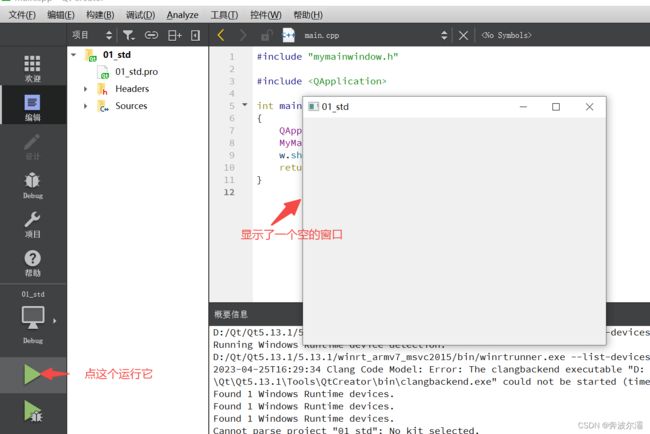Expand the Sources folder arrow
Image resolution: width=650 pixels, height=434 pixels.
tap(85, 106)
